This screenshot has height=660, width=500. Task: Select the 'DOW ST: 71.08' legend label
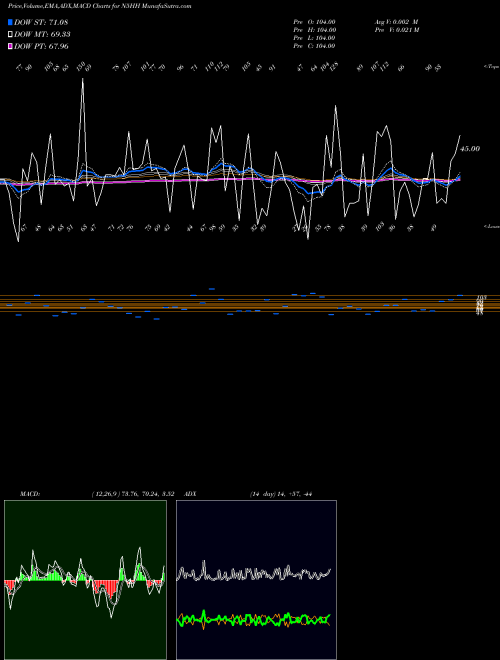pos(41,22)
